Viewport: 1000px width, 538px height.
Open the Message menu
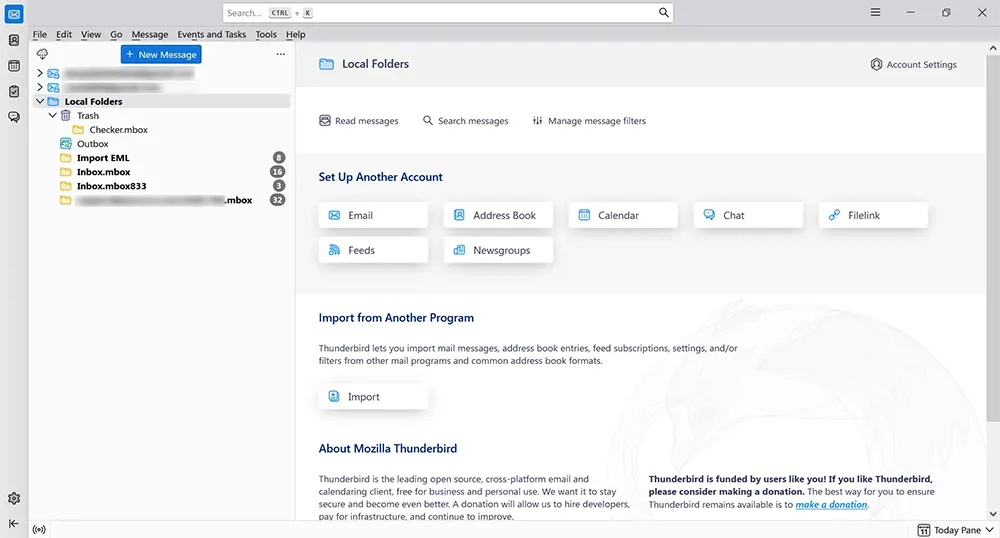coord(150,34)
